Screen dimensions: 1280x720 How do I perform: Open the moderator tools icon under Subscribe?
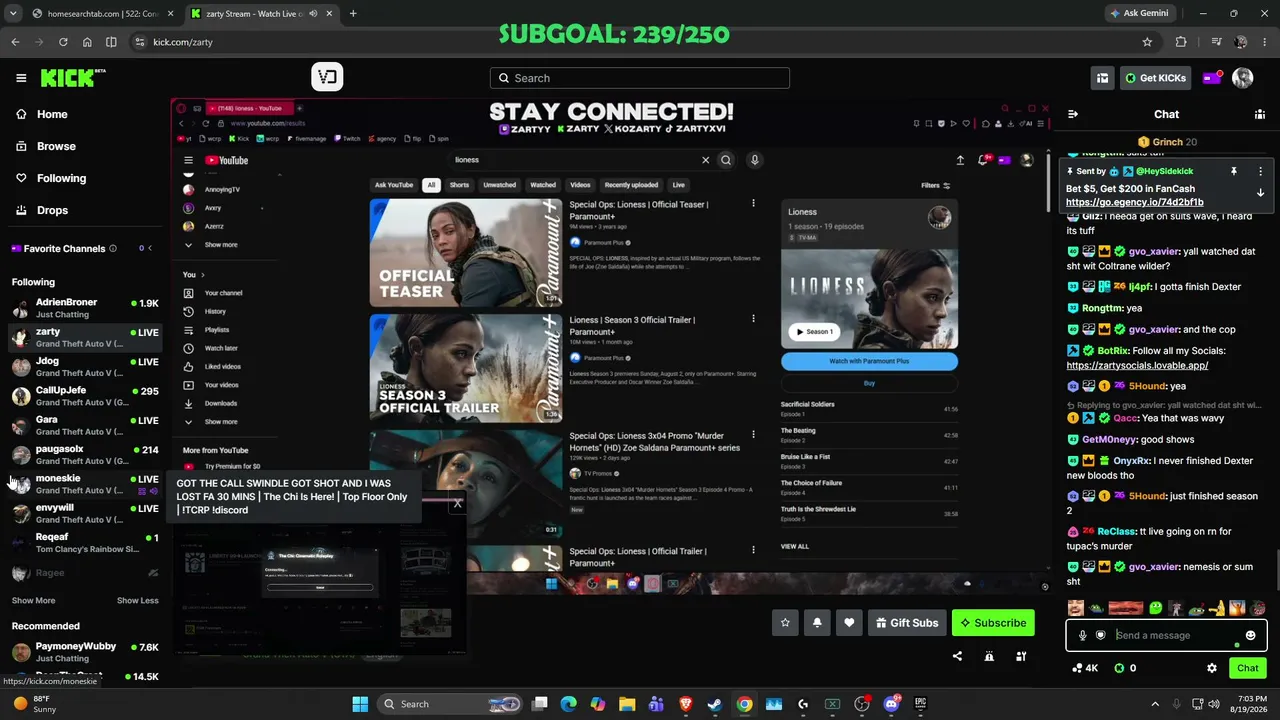[x=1021, y=656]
